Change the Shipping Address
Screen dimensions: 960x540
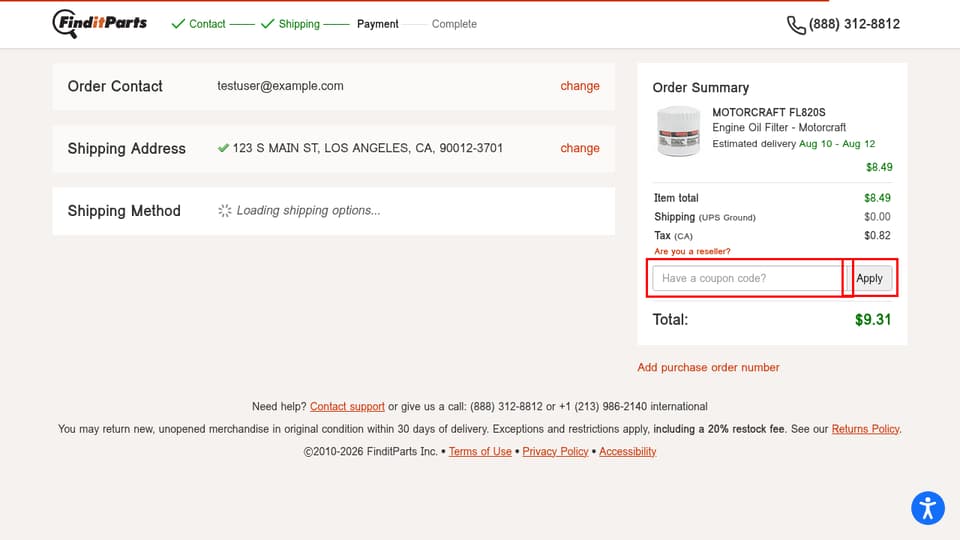pos(580,148)
